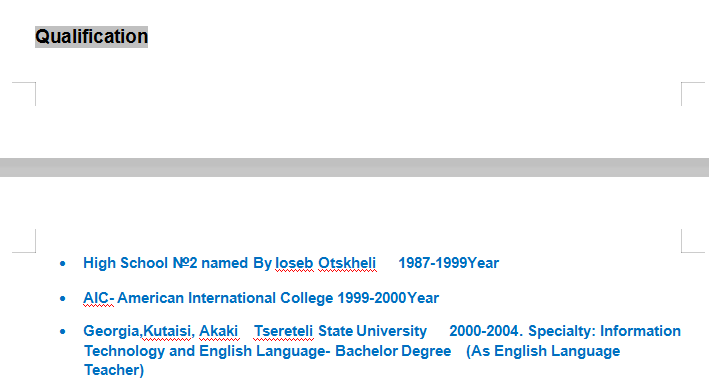Click on the text 1987-1999Year
Image resolution: width=709 pixels, height=380 pixels.
tap(449, 263)
